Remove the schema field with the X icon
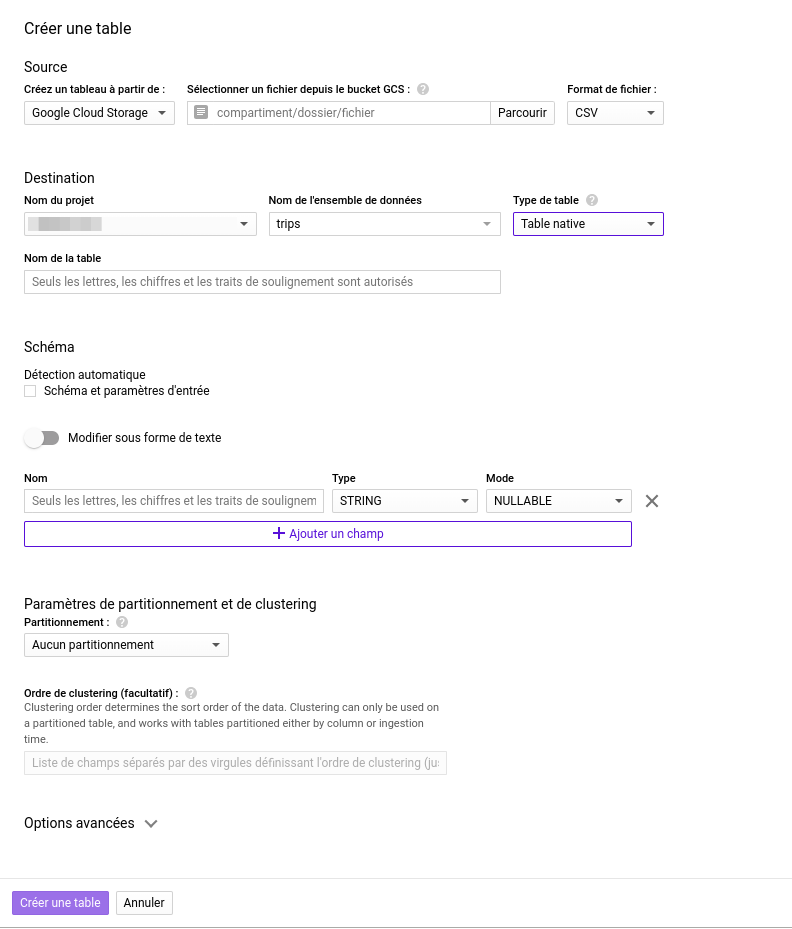Image resolution: width=792 pixels, height=929 pixels. [x=651, y=500]
